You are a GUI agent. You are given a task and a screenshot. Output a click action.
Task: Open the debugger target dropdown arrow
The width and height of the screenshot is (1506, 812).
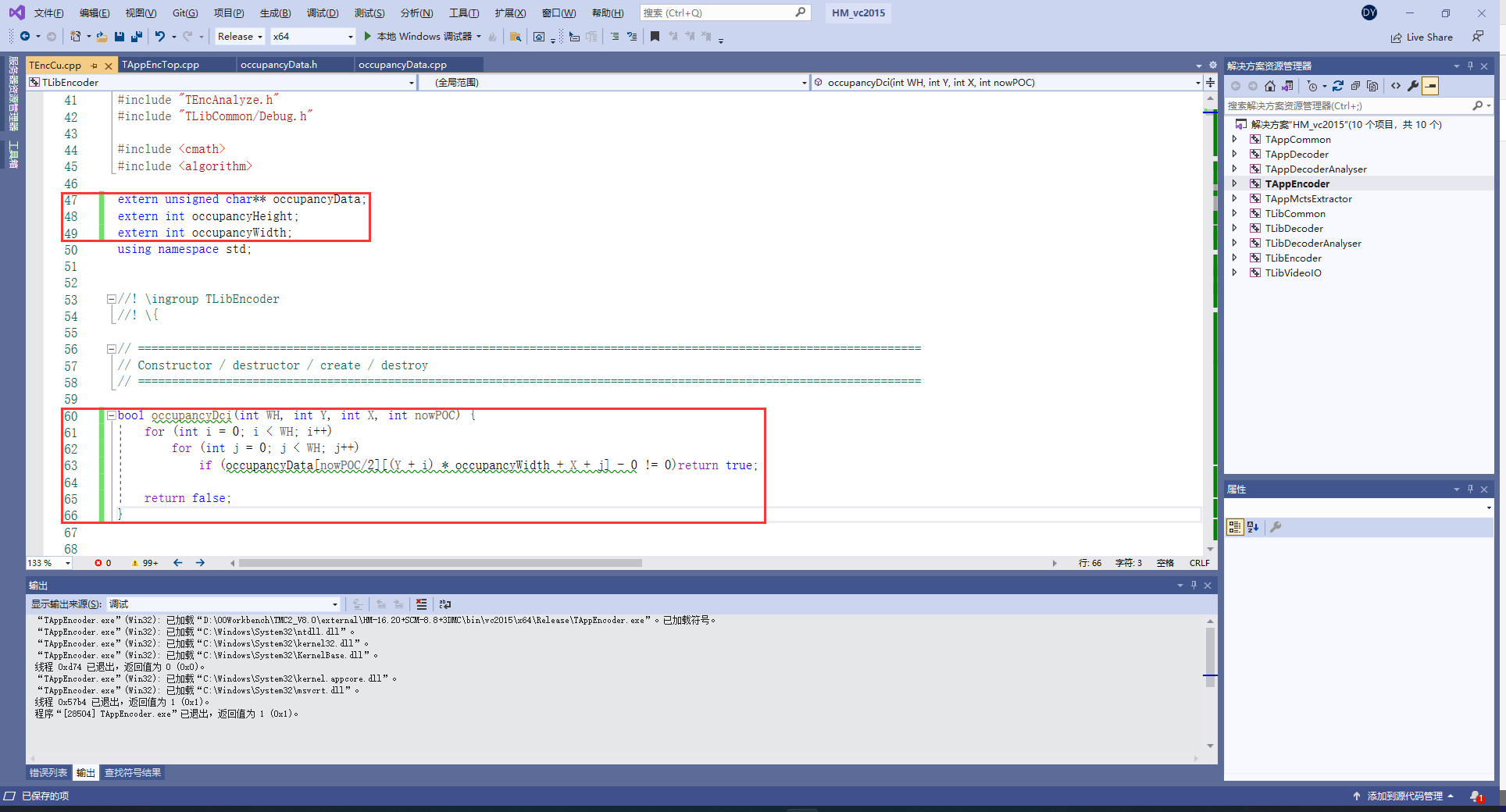pos(479,36)
